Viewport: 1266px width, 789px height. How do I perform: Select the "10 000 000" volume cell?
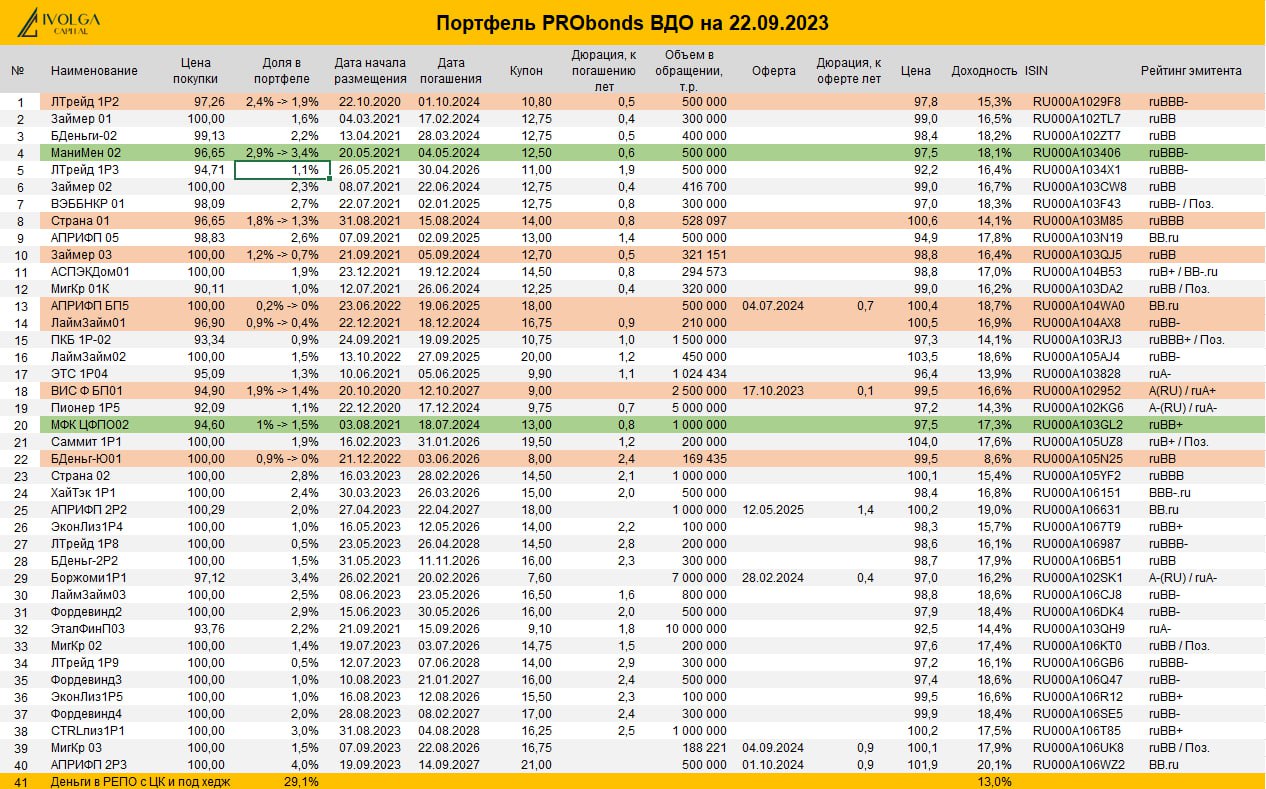click(x=694, y=629)
